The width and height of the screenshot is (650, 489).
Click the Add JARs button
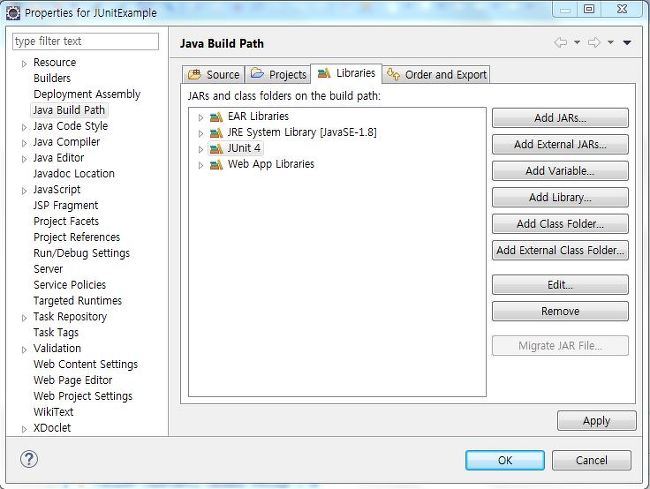[x=560, y=118]
